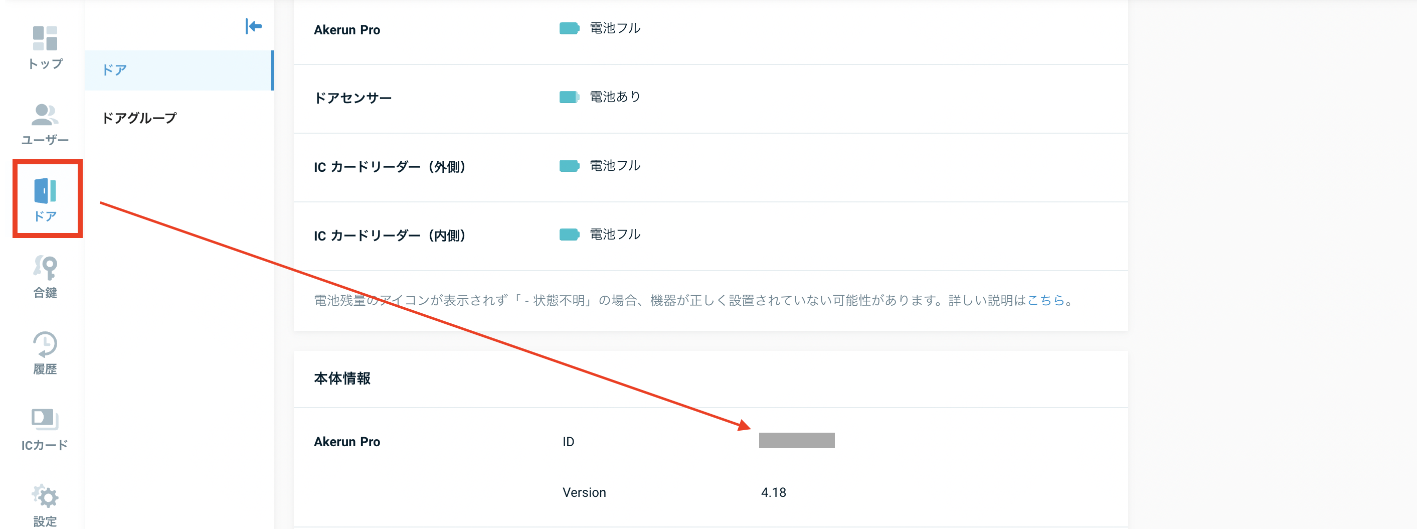This screenshot has height=532, width=1426.
Task: Open the ICカード icon
Action: [x=45, y=420]
